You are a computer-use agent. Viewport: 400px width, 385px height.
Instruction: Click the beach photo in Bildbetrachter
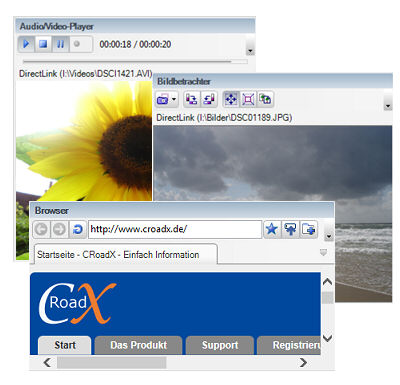pyautogui.click(x=273, y=163)
